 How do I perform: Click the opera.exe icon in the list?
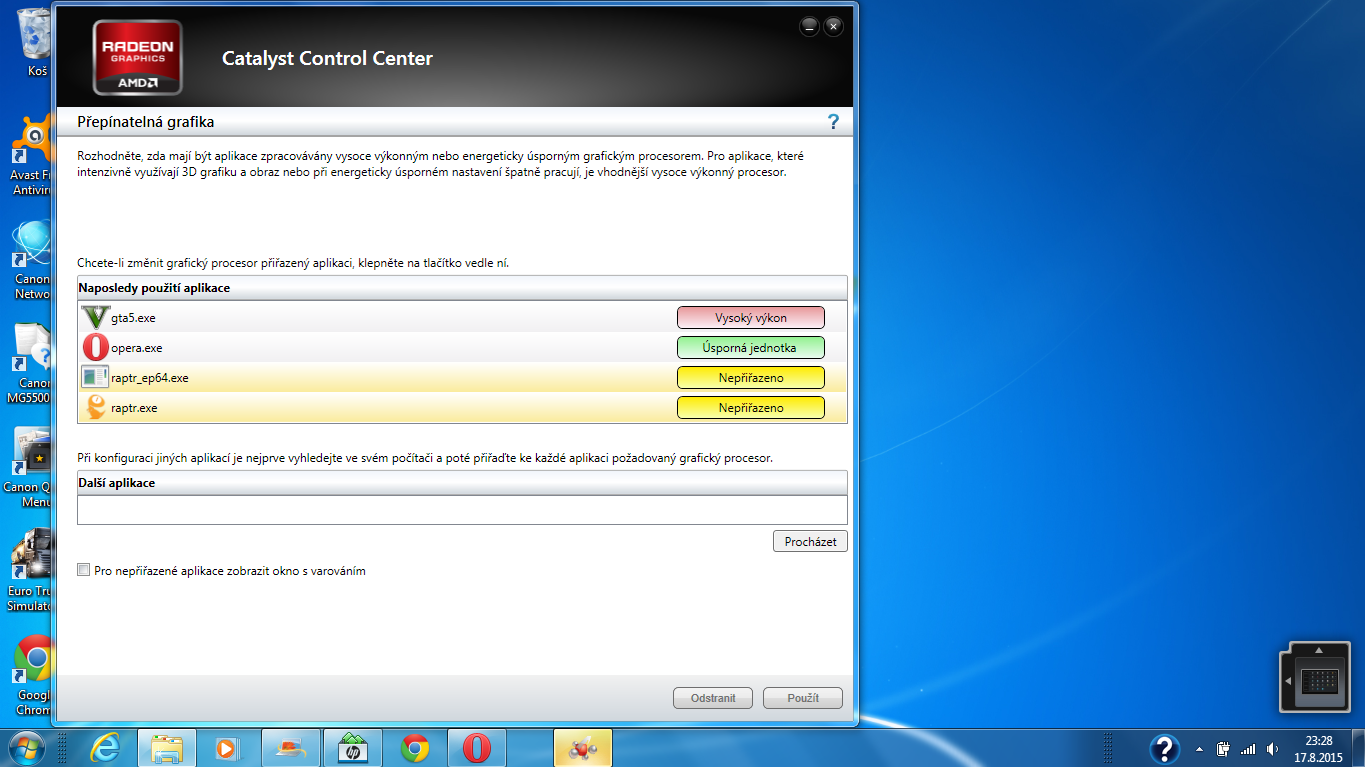(95, 348)
